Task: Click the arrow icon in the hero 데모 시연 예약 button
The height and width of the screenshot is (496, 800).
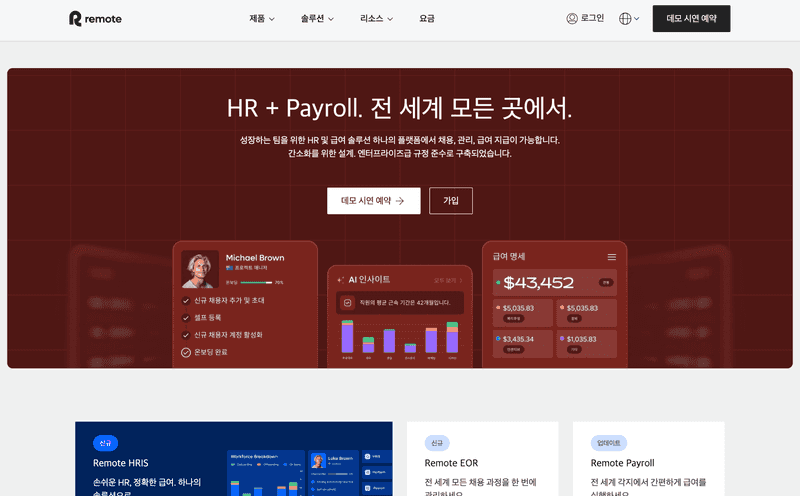Action: (400, 201)
